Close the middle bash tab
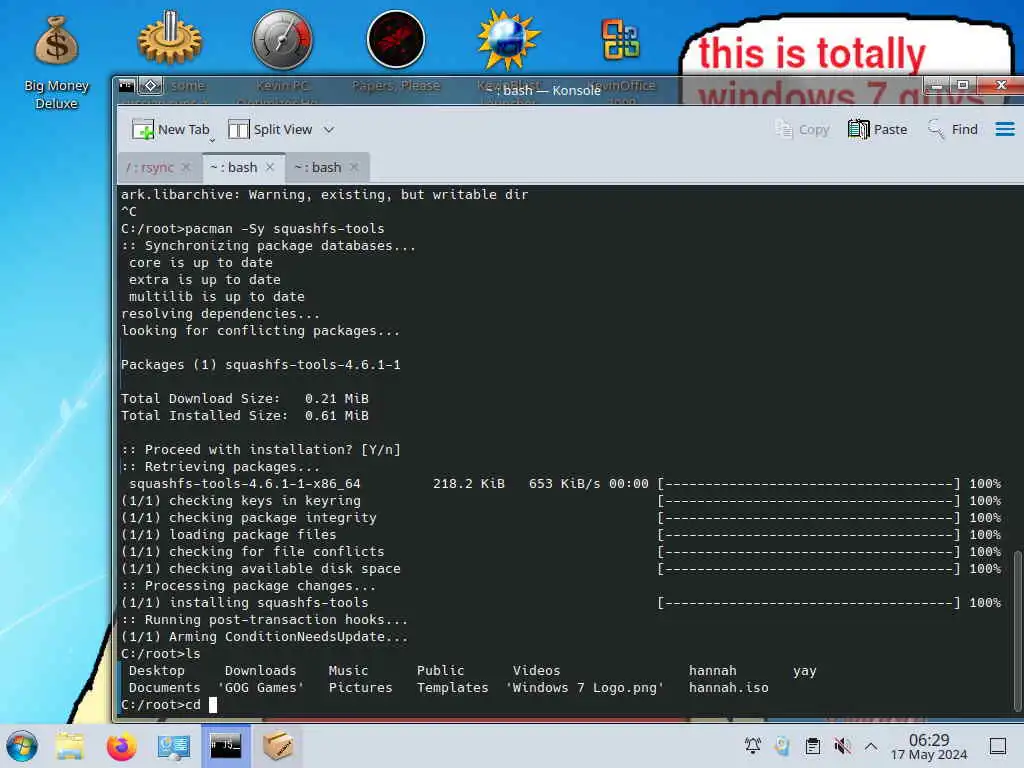 [270, 167]
